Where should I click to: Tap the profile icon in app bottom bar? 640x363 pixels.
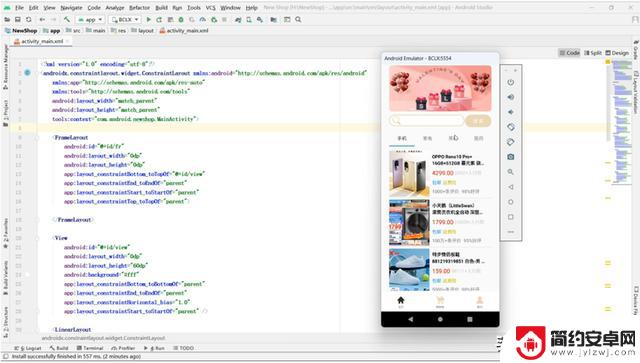point(480,301)
